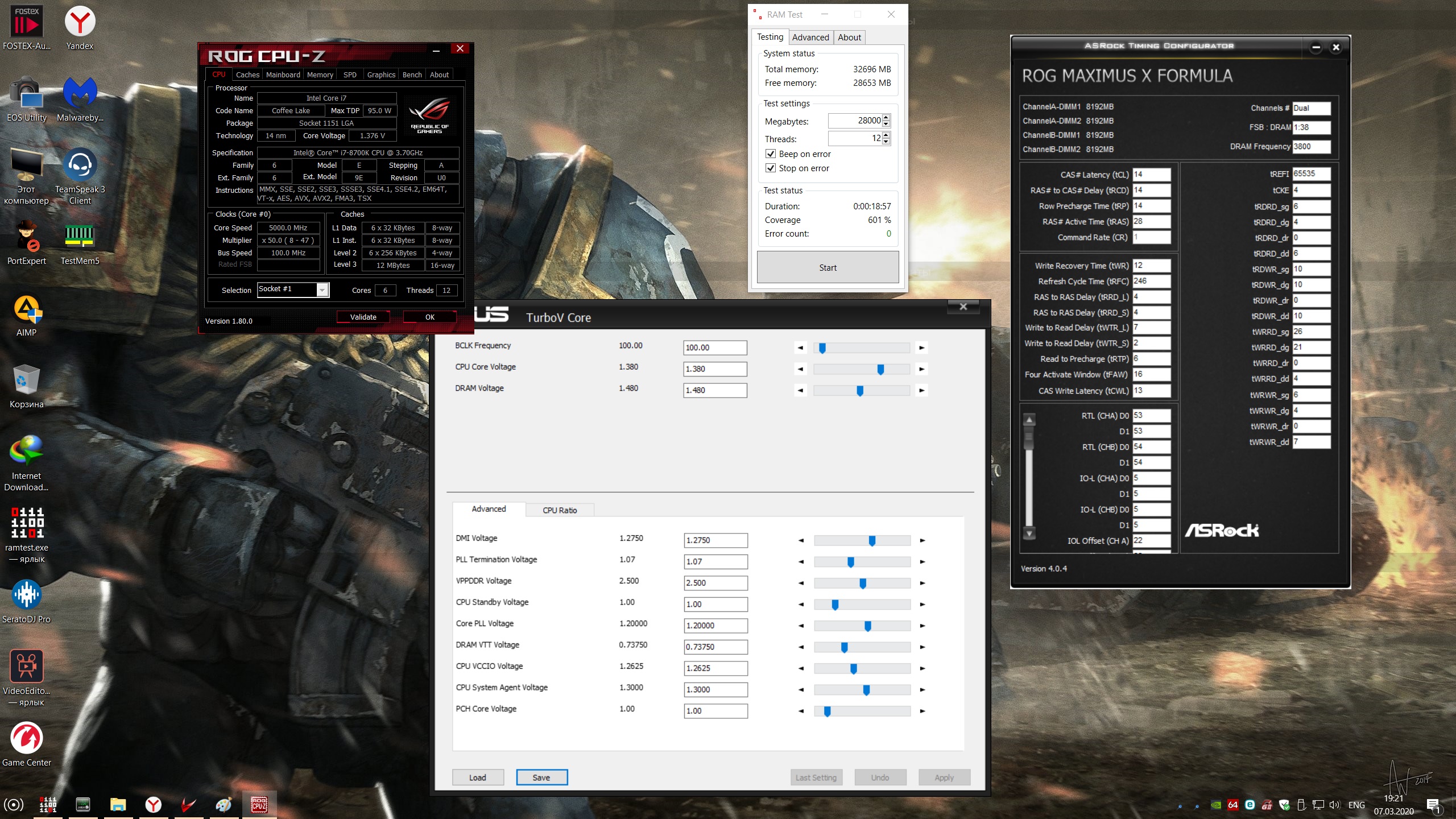Screen dimensions: 1456x819
Task: Toggle the Stop on error checkbox
Action: 771,168
